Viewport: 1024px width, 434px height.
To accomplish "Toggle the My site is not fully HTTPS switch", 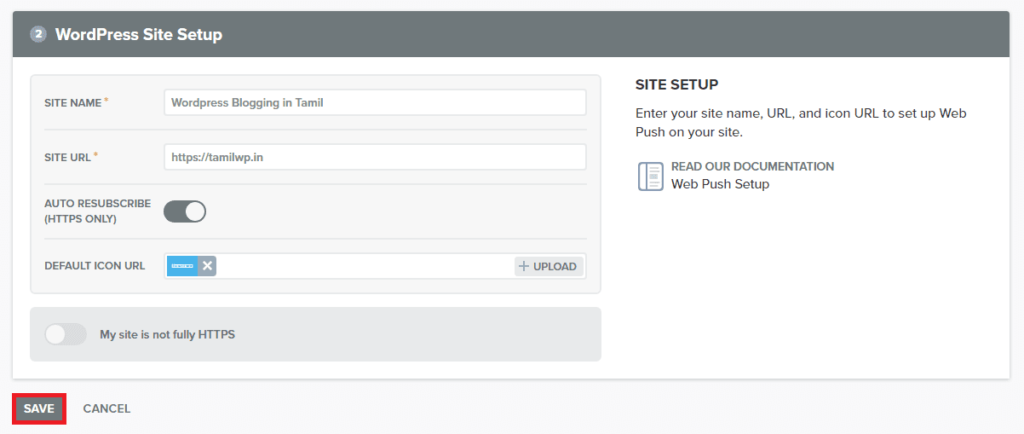I will [65, 334].
